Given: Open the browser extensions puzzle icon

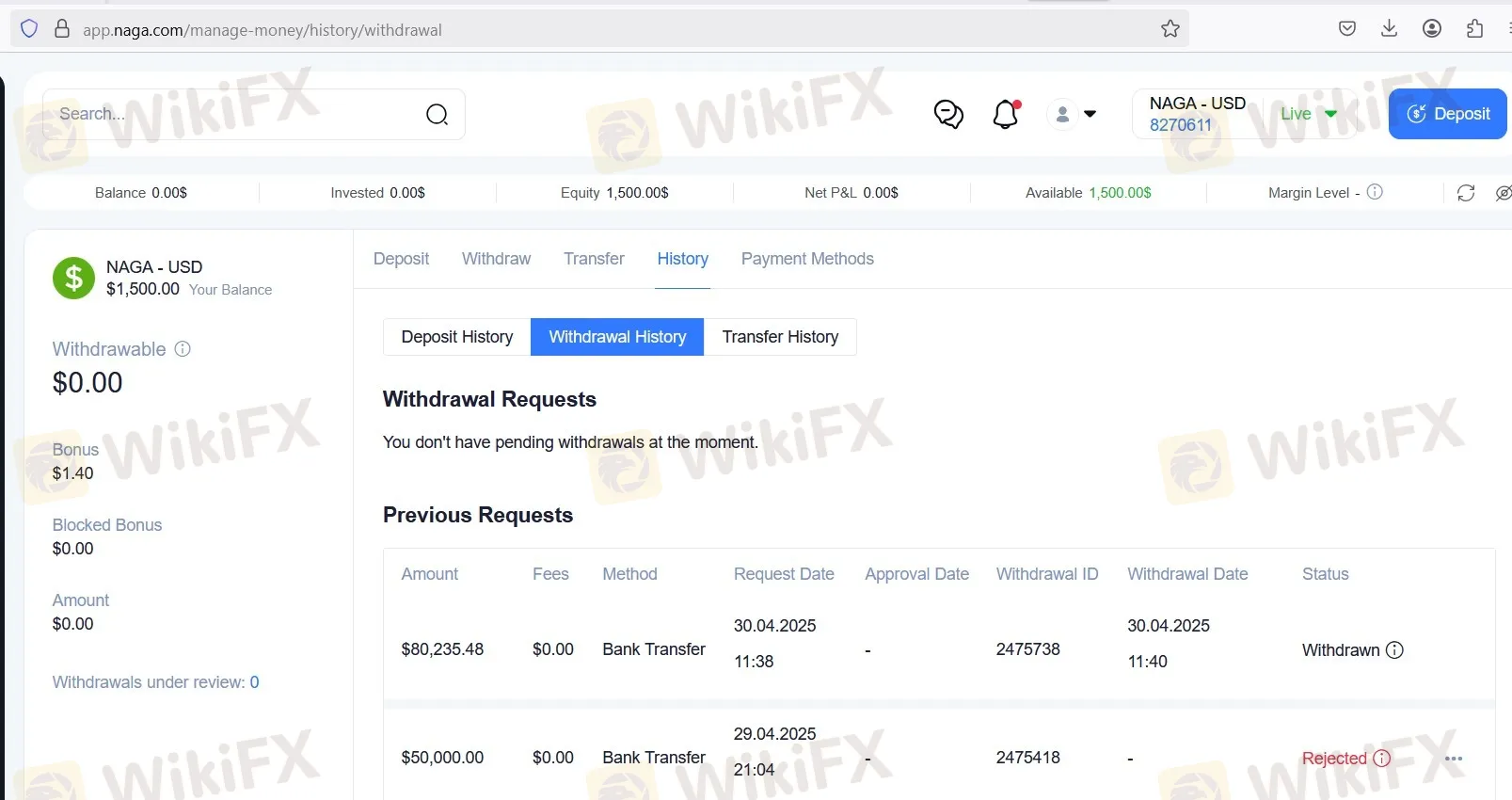Looking at the screenshot, I should point(1474,28).
